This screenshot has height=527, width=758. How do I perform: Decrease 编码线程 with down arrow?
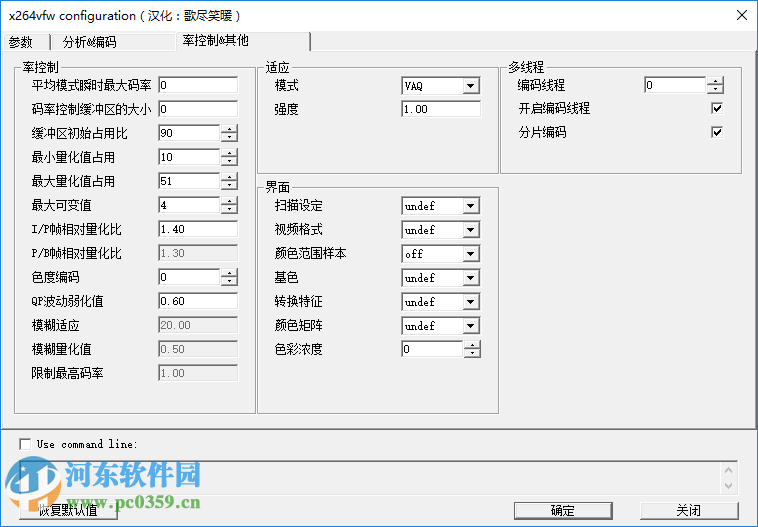point(715,89)
